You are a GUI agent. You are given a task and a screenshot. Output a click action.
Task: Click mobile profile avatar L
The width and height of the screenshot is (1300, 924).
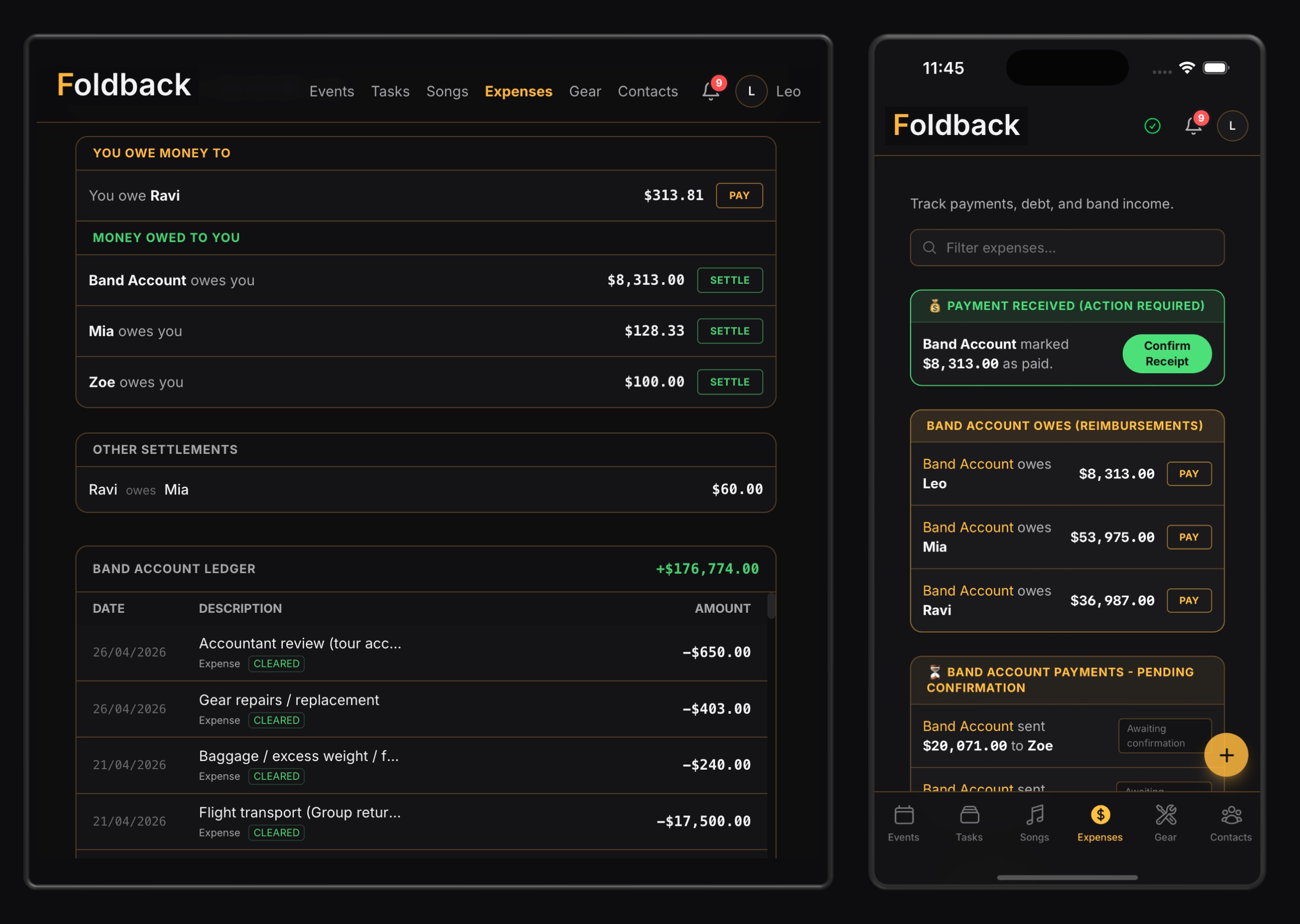click(x=1232, y=126)
